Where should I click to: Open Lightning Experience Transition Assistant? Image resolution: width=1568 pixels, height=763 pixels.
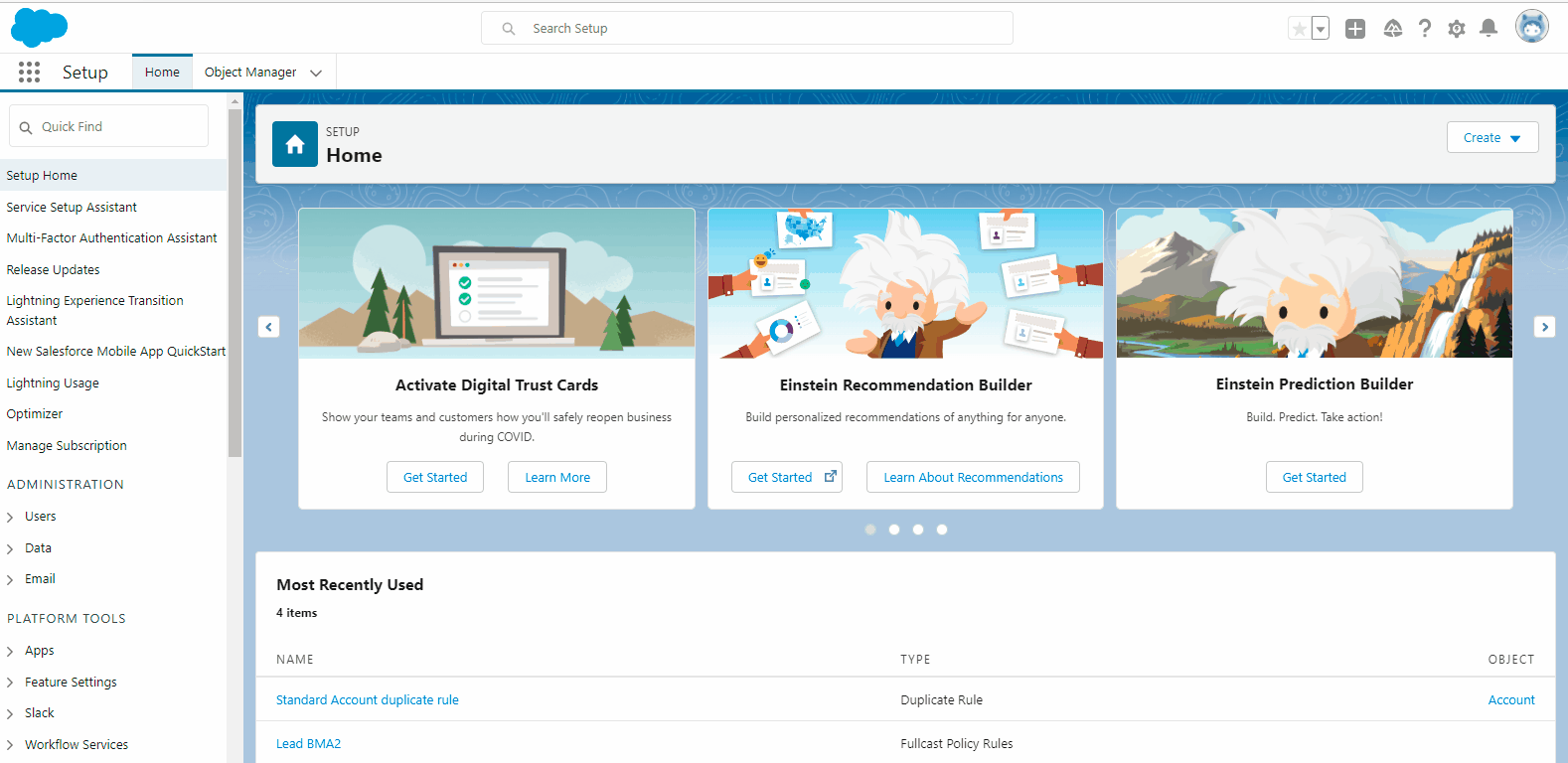coord(94,310)
